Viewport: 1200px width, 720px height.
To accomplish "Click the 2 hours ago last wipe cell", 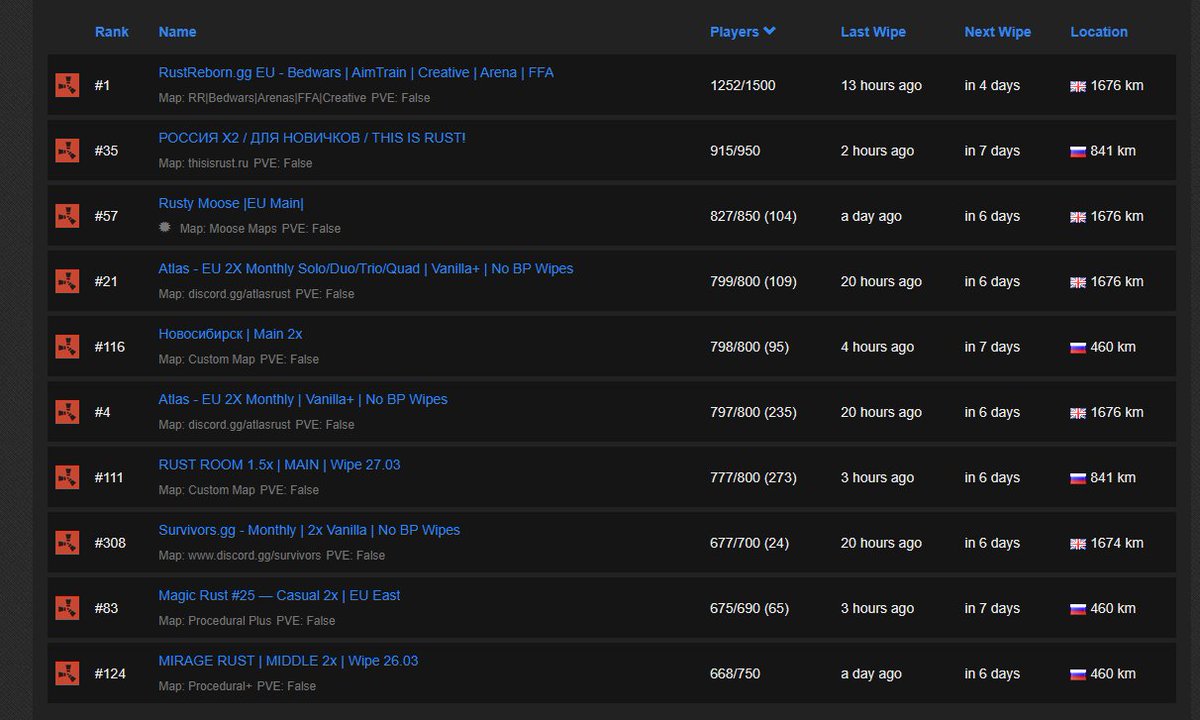I will tap(877, 151).
